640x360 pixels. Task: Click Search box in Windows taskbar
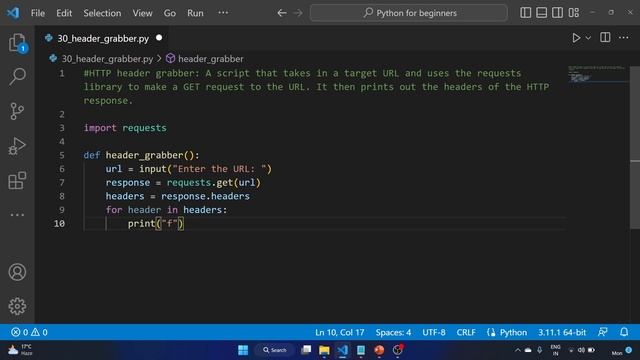tap(275, 350)
